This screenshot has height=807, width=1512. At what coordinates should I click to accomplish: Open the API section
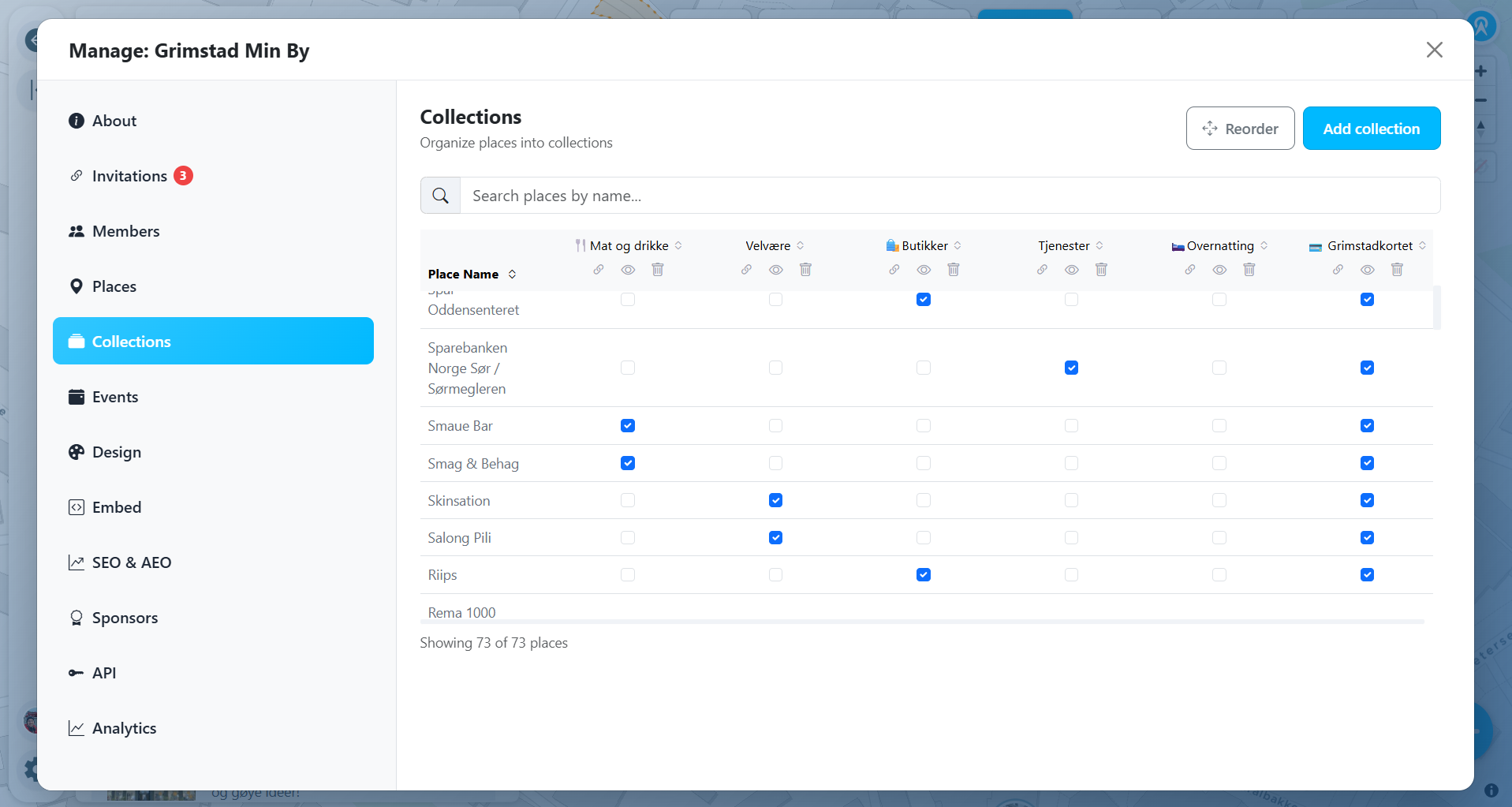(213, 673)
